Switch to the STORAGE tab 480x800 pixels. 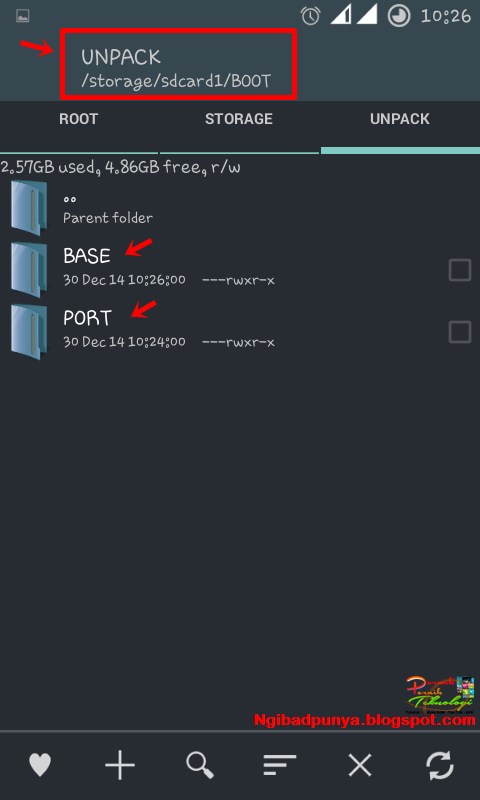[x=239, y=119]
